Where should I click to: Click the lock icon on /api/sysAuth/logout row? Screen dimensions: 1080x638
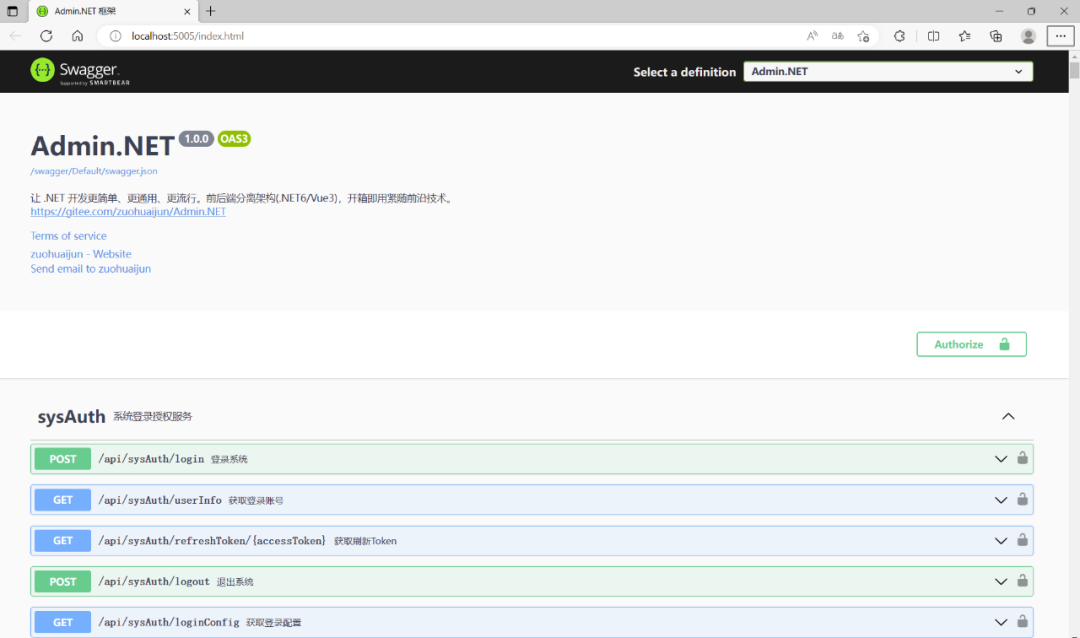coord(1022,581)
